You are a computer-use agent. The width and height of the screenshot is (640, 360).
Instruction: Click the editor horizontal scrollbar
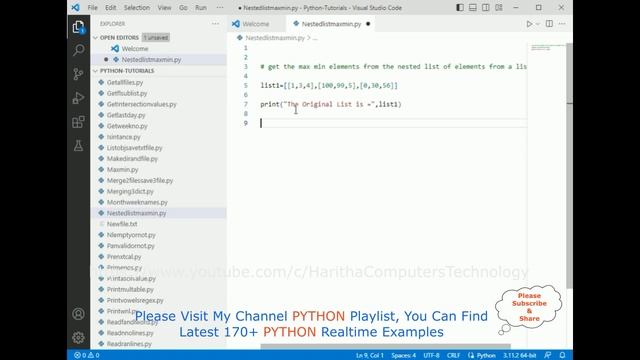pyautogui.click(x=385, y=346)
